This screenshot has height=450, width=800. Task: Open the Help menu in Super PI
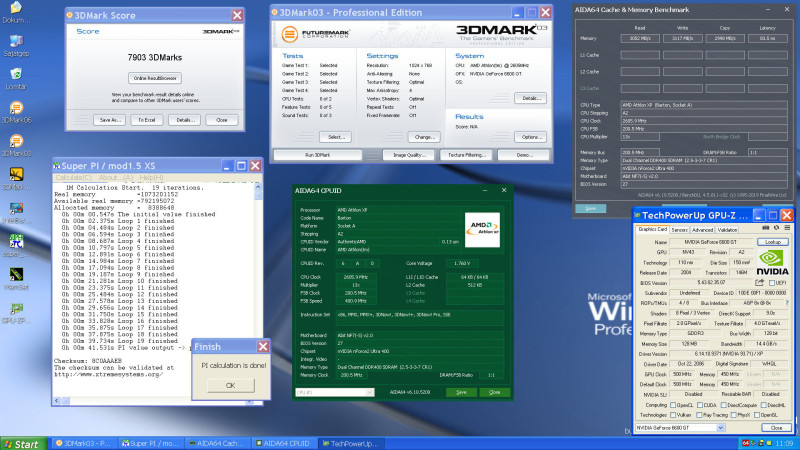pos(152,178)
